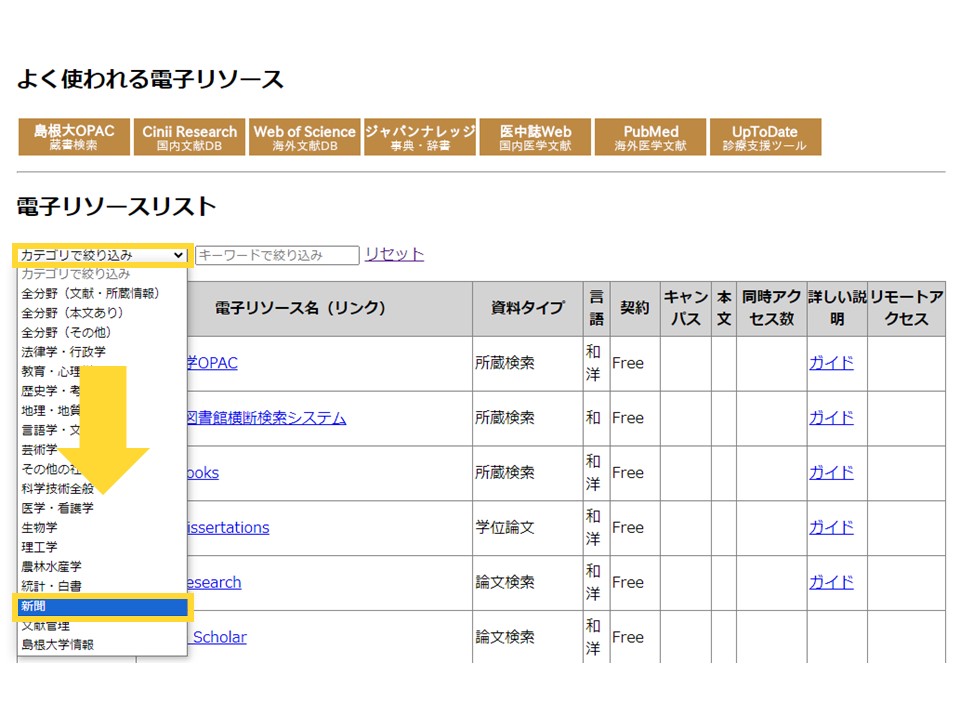Click the キャンパス column header
The width and height of the screenshot is (960, 720).
pos(686,308)
